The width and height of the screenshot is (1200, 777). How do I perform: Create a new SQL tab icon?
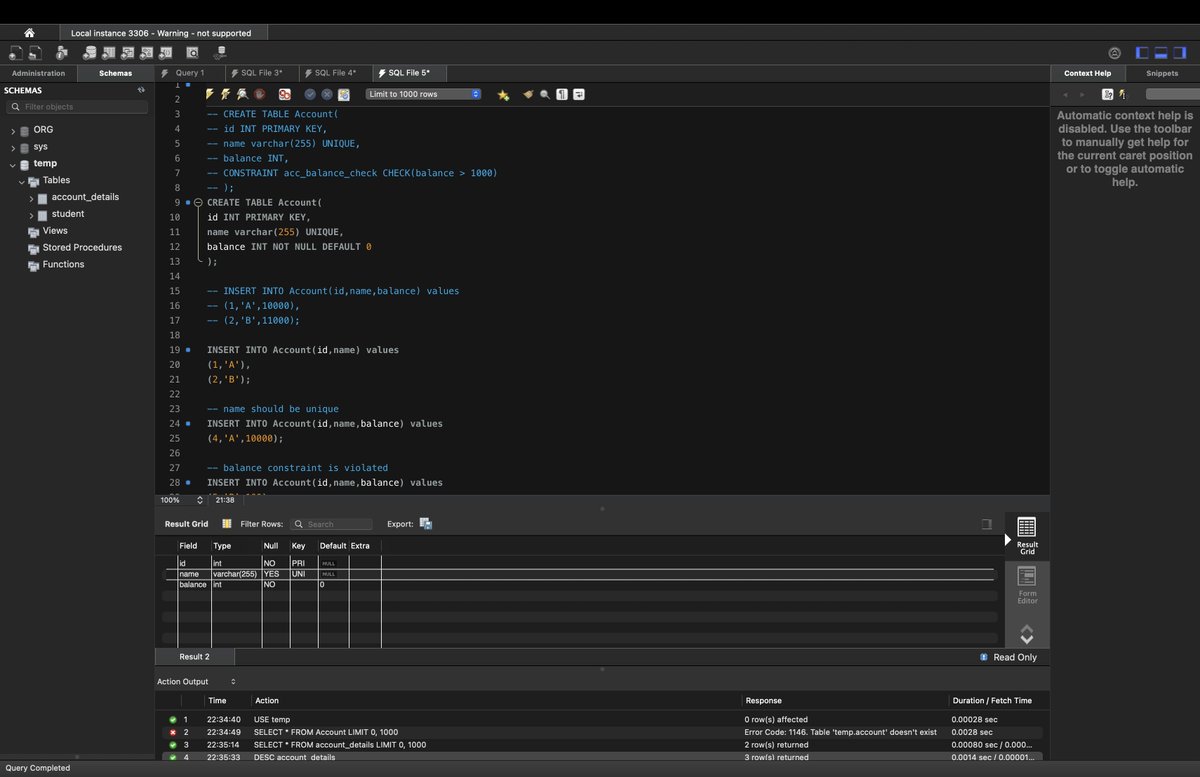(16, 53)
